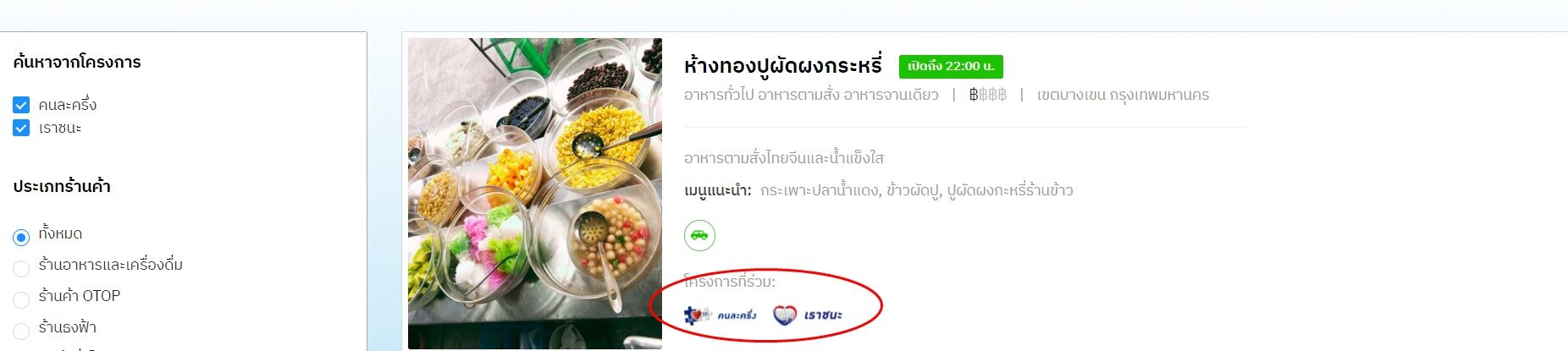
Task: Open the ห้างทองปูผัดผงกระหรี่ shop title
Action: [783, 65]
